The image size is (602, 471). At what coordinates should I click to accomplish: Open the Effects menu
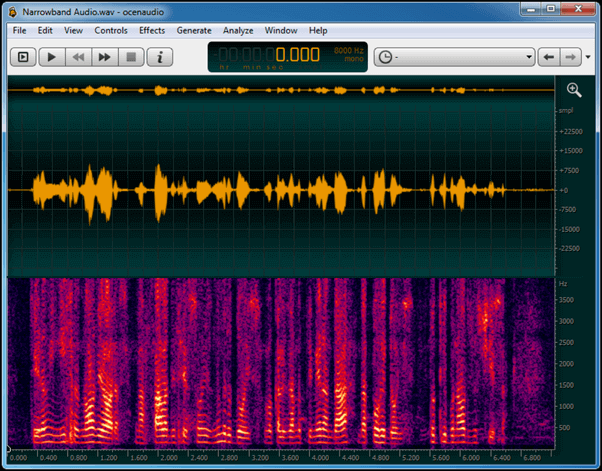coord(152,30)
